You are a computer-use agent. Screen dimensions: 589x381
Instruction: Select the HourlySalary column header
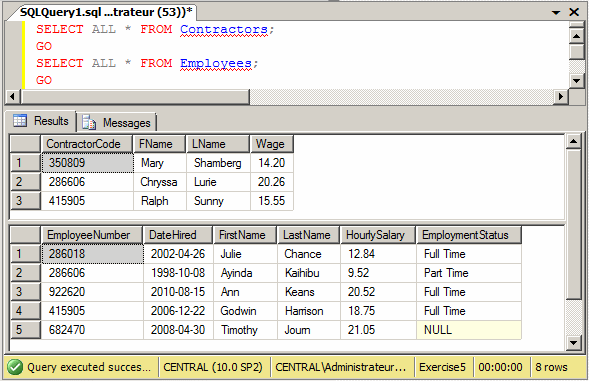378,235
